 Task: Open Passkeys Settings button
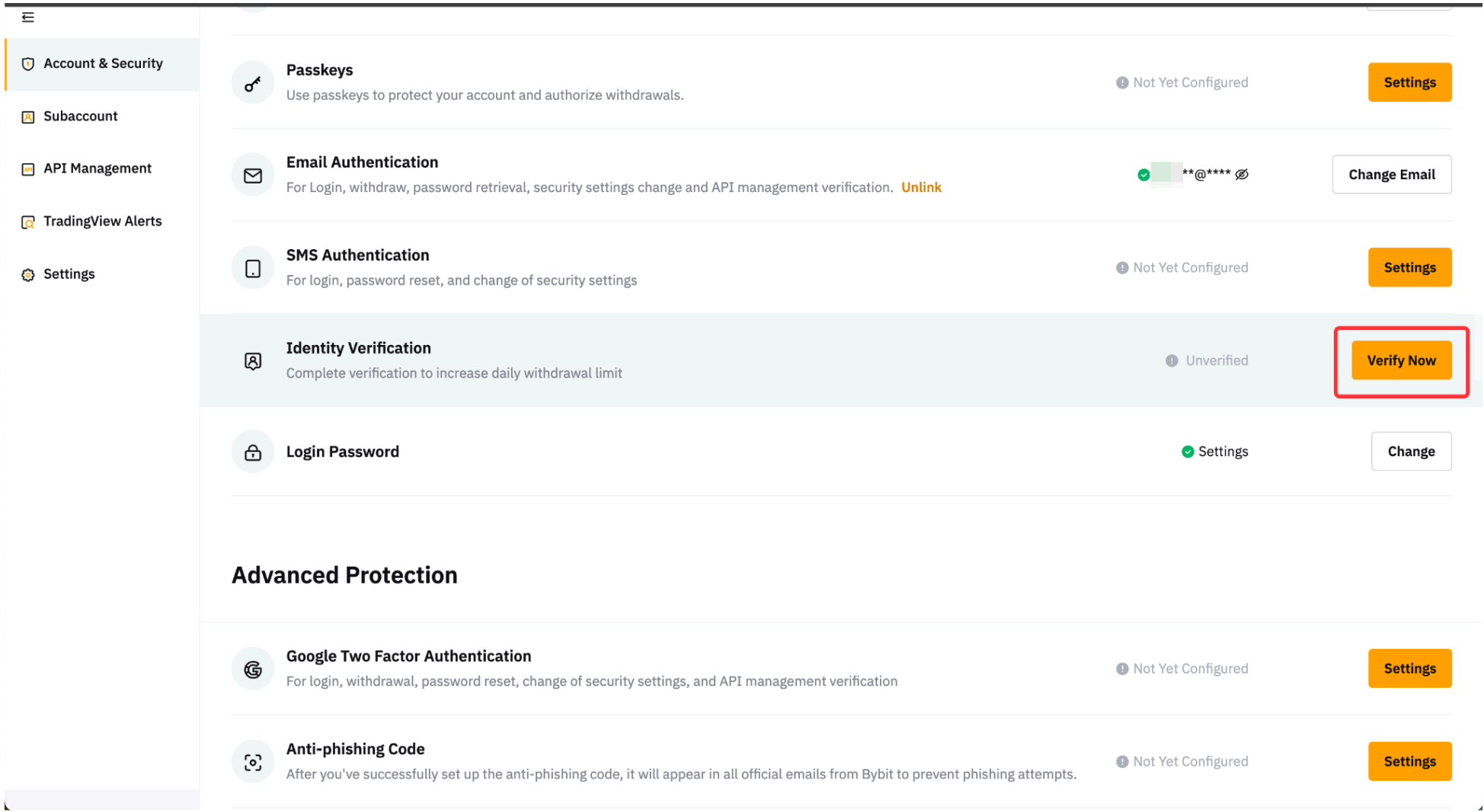[1409, 82]
